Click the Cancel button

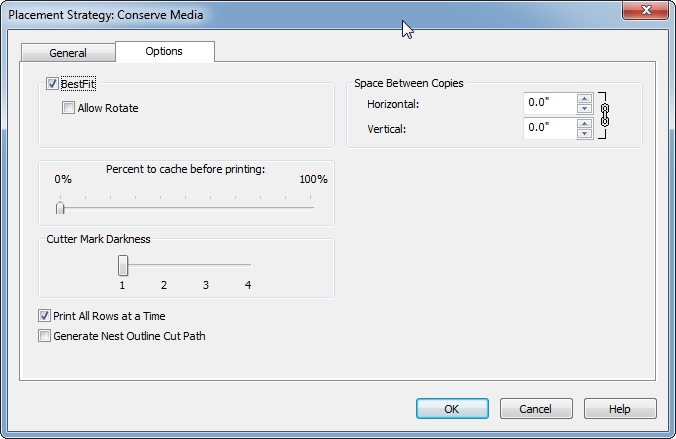click(x=536, y=408)
